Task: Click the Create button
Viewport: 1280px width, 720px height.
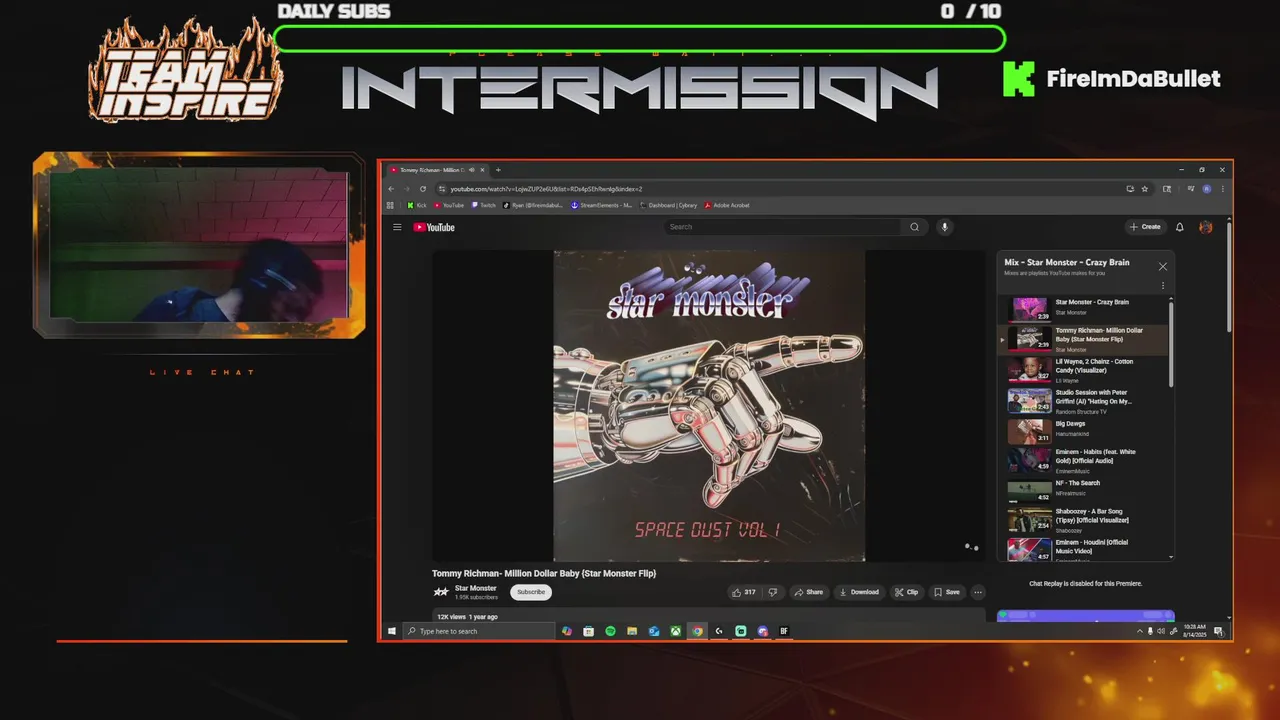Action: [1146, 227]
